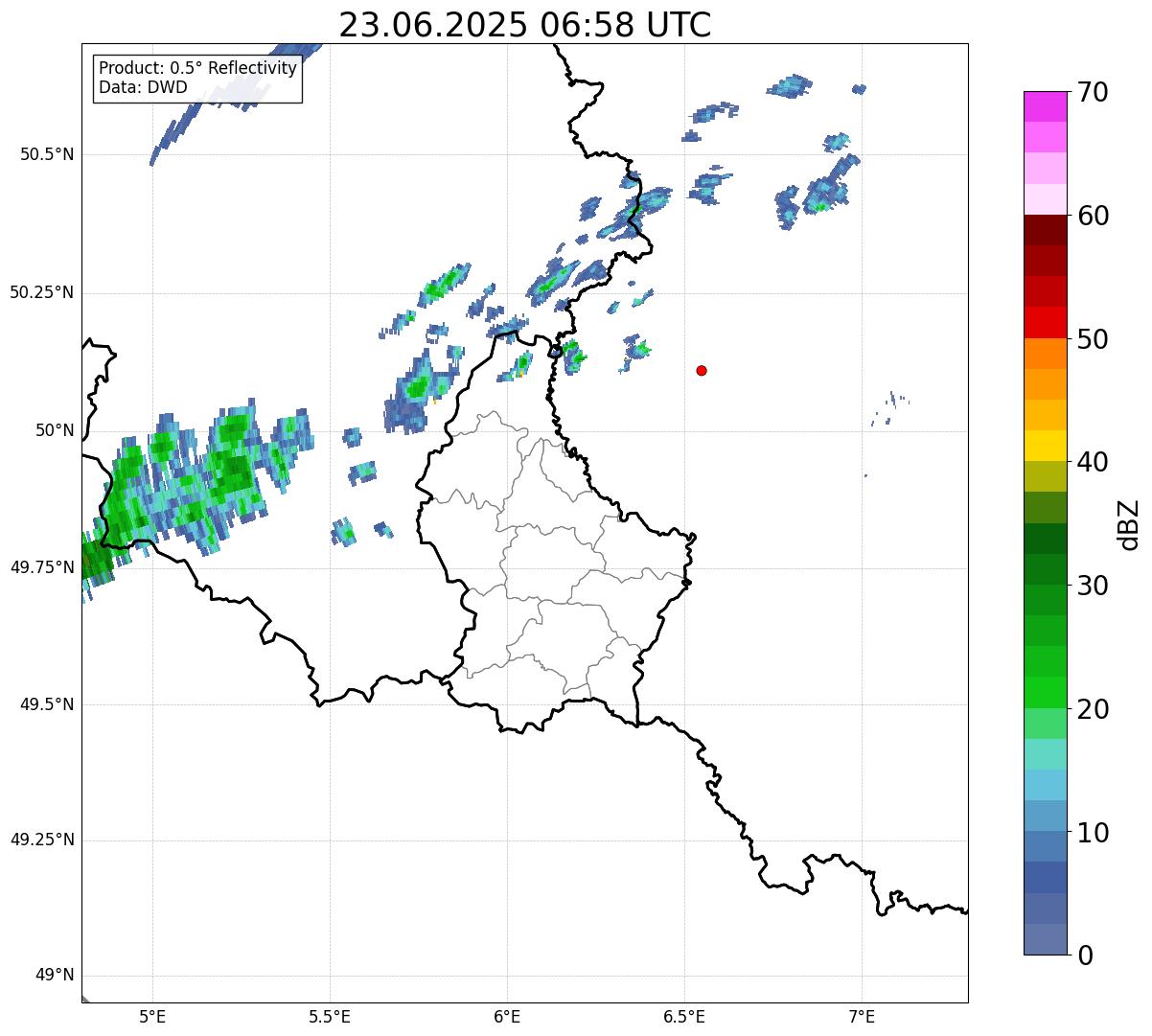1152x1036 pixels.
Task: Click the colorbar tick label 20
Action: pos(1094,709)
